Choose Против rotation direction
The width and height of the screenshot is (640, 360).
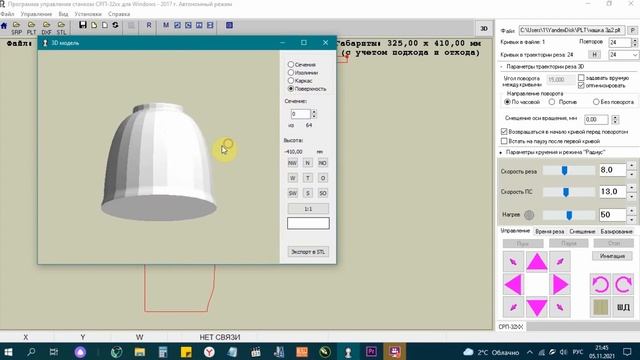[552, 102]
